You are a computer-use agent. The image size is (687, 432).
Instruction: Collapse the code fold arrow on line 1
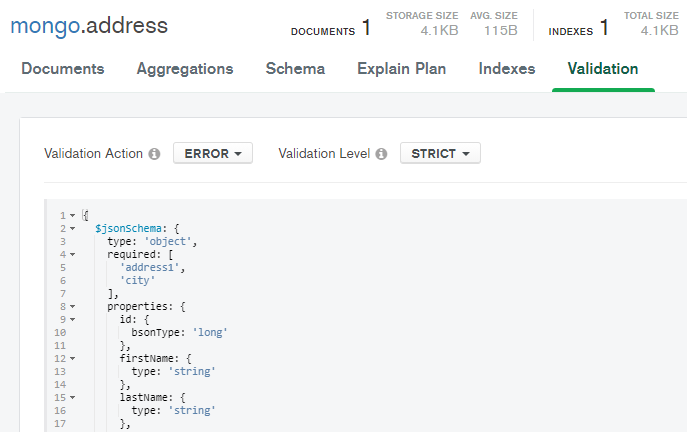click(x=73, y=216)
